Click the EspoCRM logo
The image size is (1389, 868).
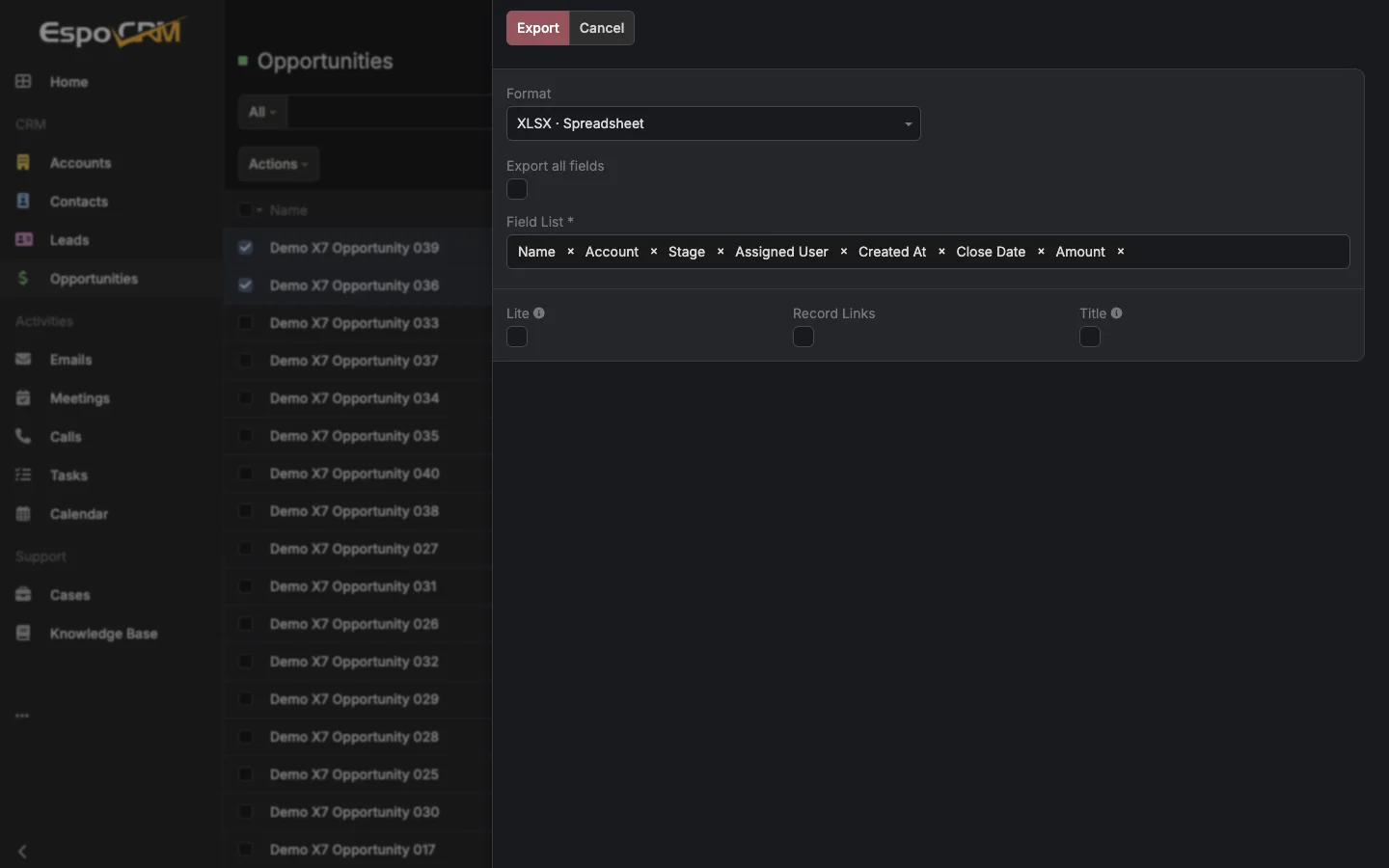[x=111, y=33]
